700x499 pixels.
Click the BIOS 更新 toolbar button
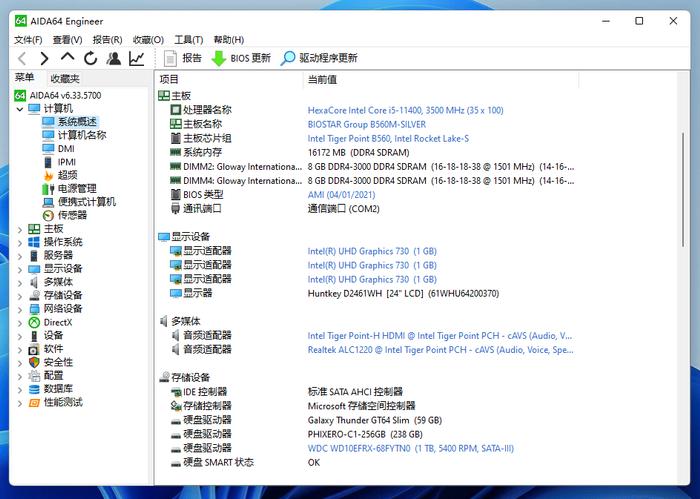coord(241,58)
